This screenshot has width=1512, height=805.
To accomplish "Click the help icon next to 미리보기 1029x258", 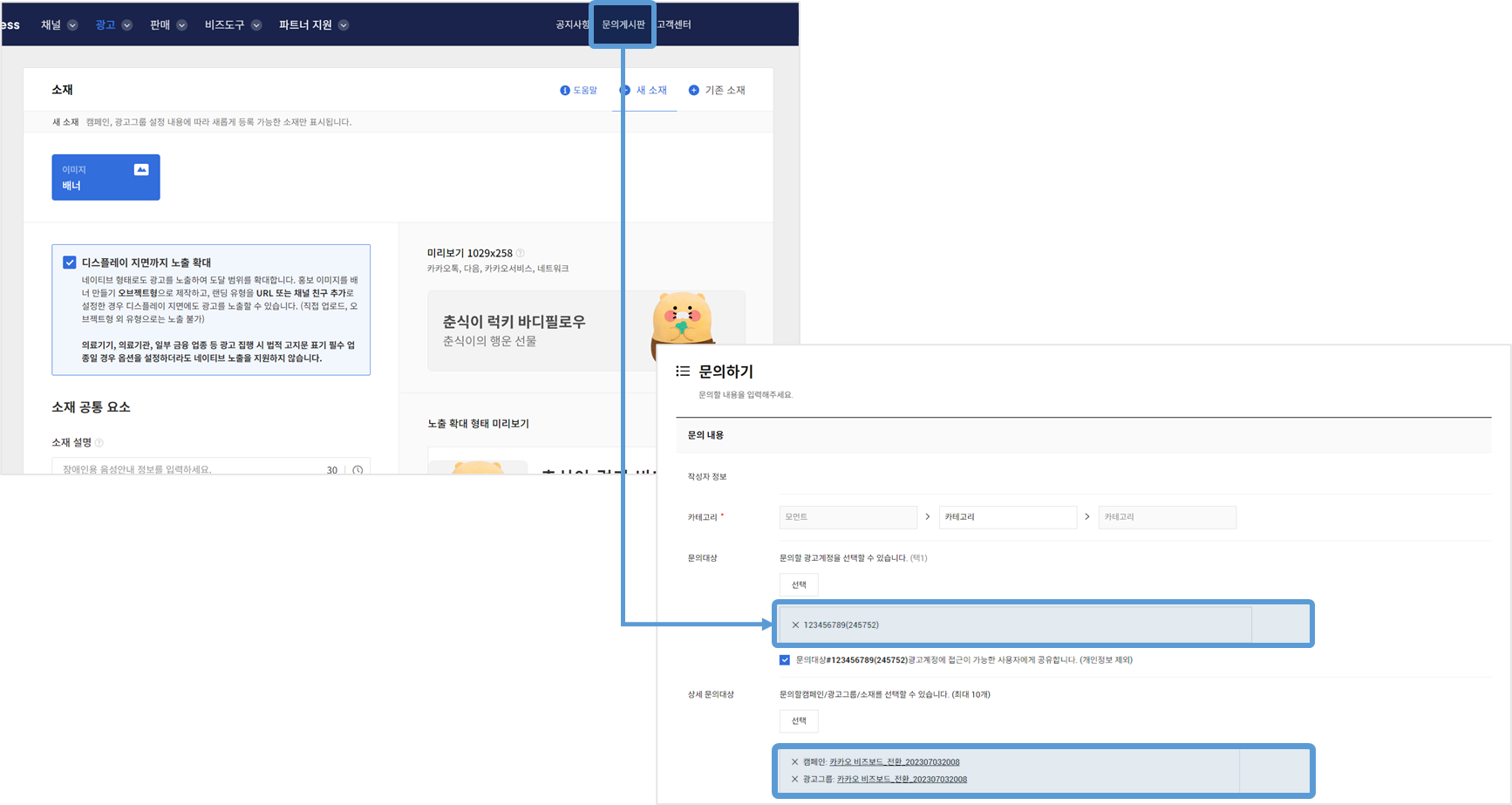I will [521, 254].
